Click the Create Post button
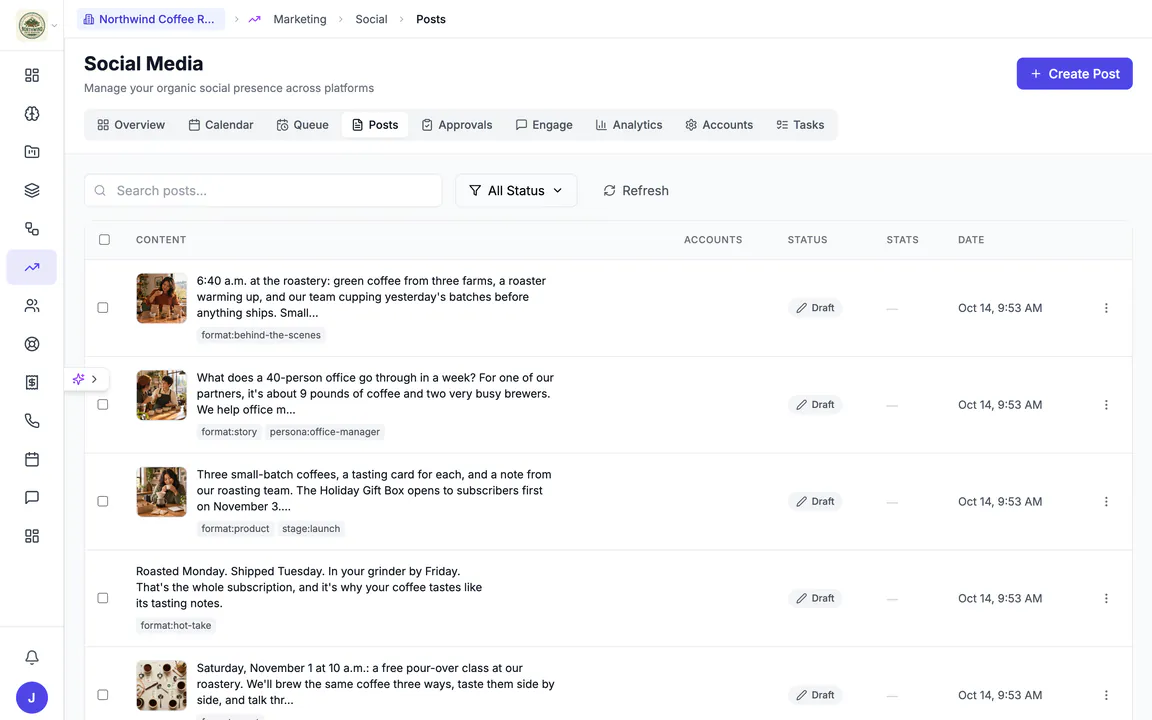The image size is (1152, 720). 1074,73
